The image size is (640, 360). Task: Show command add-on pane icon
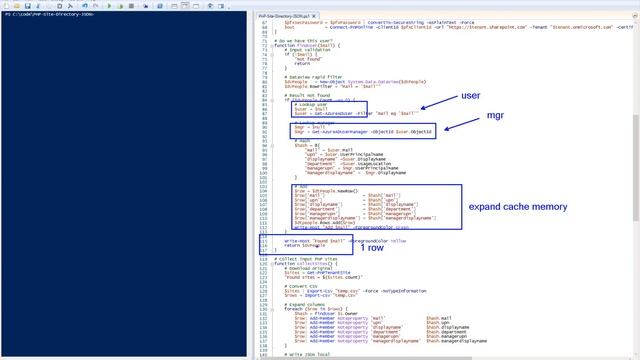click(x=221, y=6)
